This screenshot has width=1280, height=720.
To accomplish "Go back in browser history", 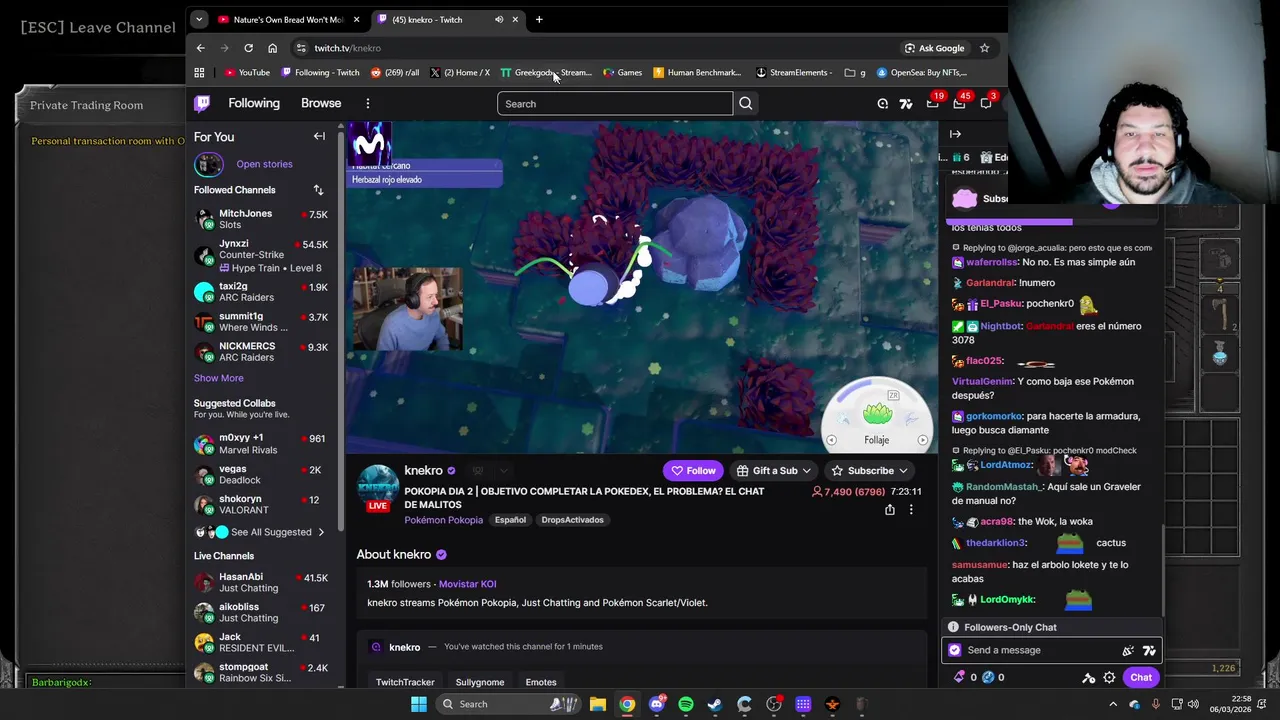I will [x=200, y=48].
